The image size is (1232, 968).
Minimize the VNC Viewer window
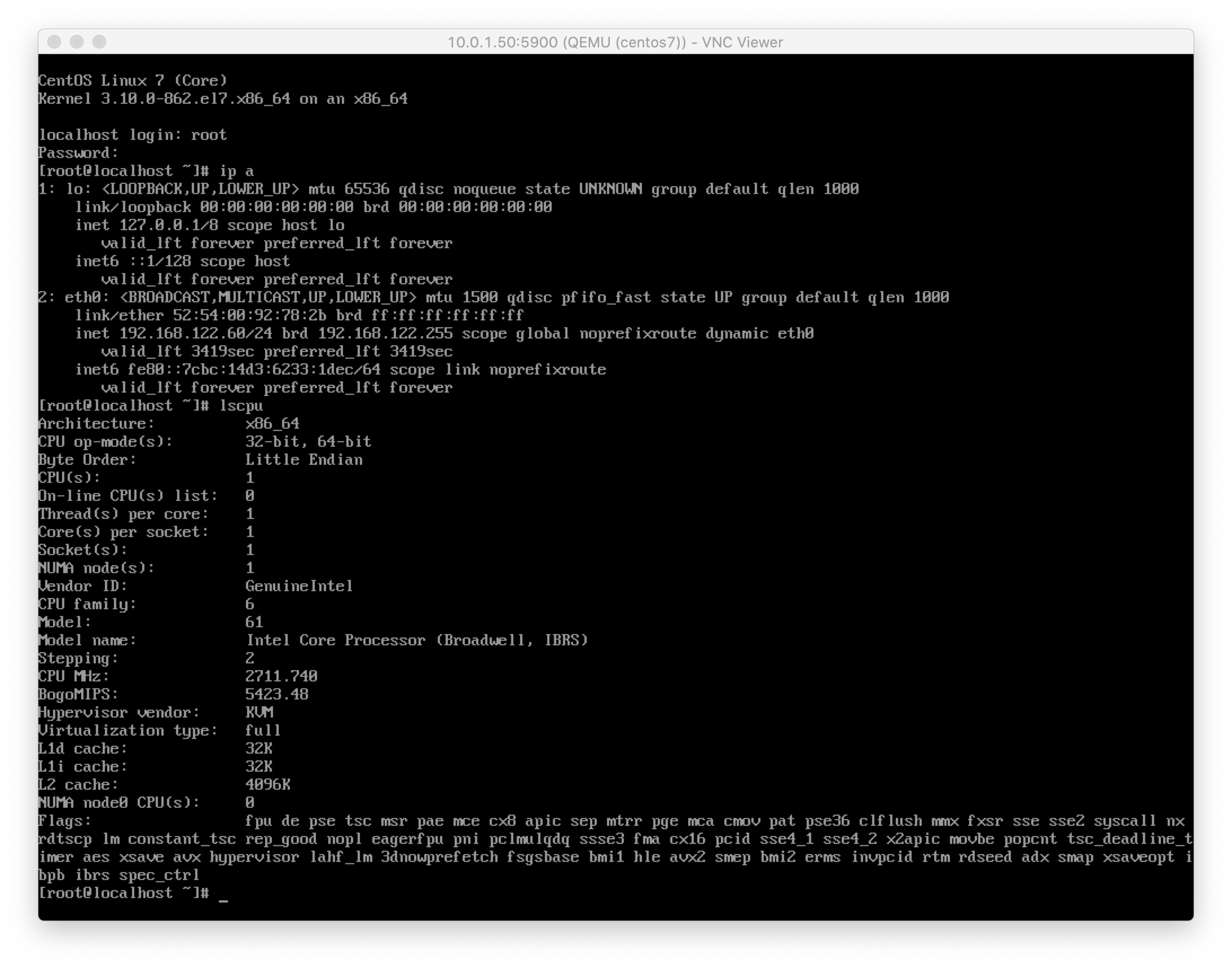pyautogui.click(x=77, y=42)
